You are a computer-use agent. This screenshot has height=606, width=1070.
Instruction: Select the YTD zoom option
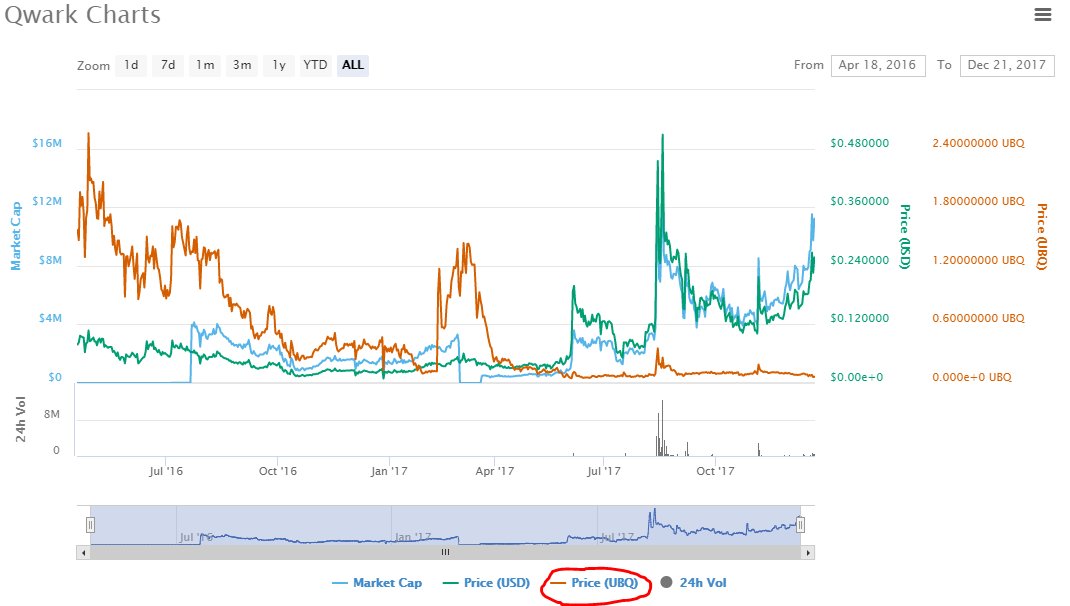coord(314,65)
